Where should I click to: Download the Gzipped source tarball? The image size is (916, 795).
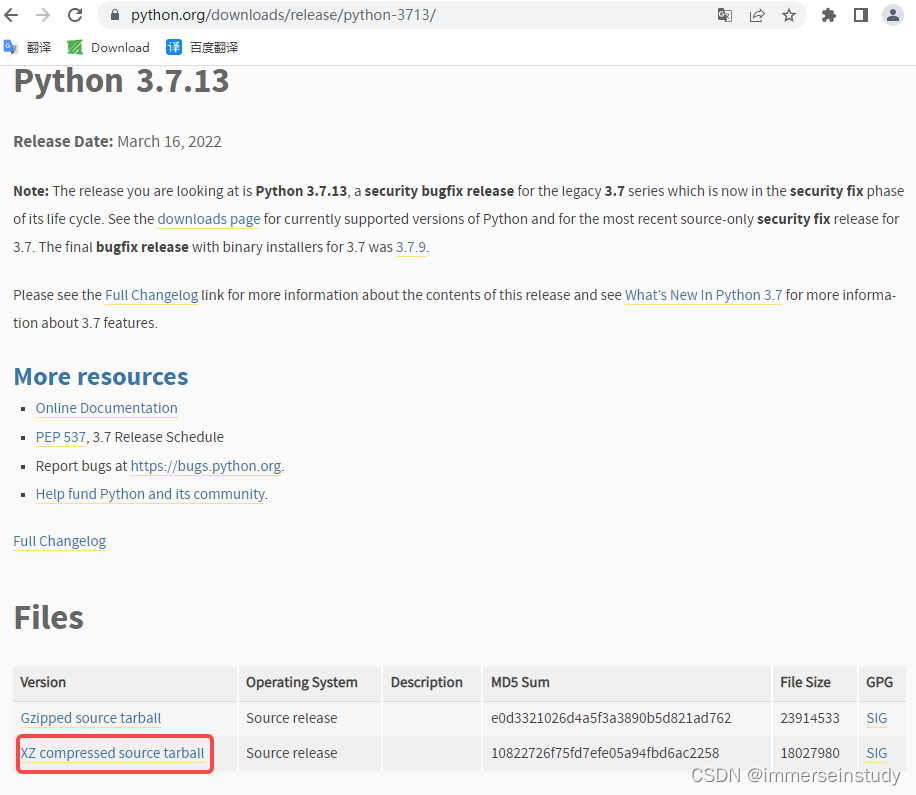pyautogui.click(x=91, y=718)
